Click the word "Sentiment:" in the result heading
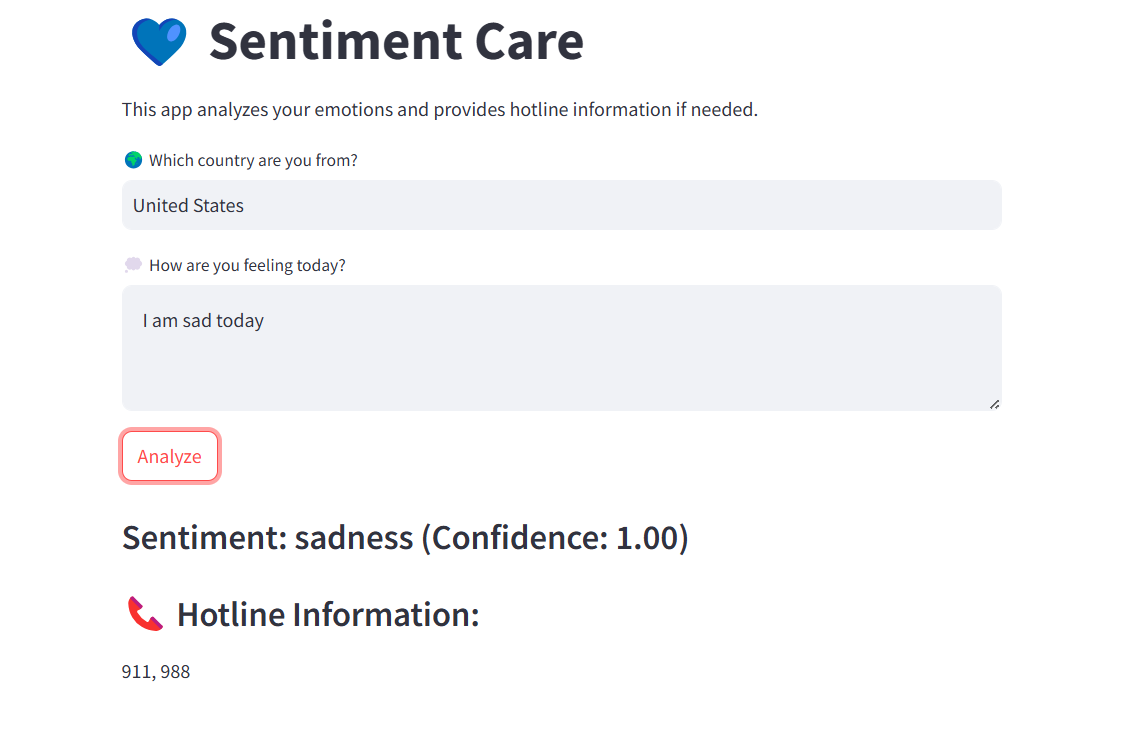Image resolution: width=1138 pixels, height=732 pixels. tap(203, 538)
